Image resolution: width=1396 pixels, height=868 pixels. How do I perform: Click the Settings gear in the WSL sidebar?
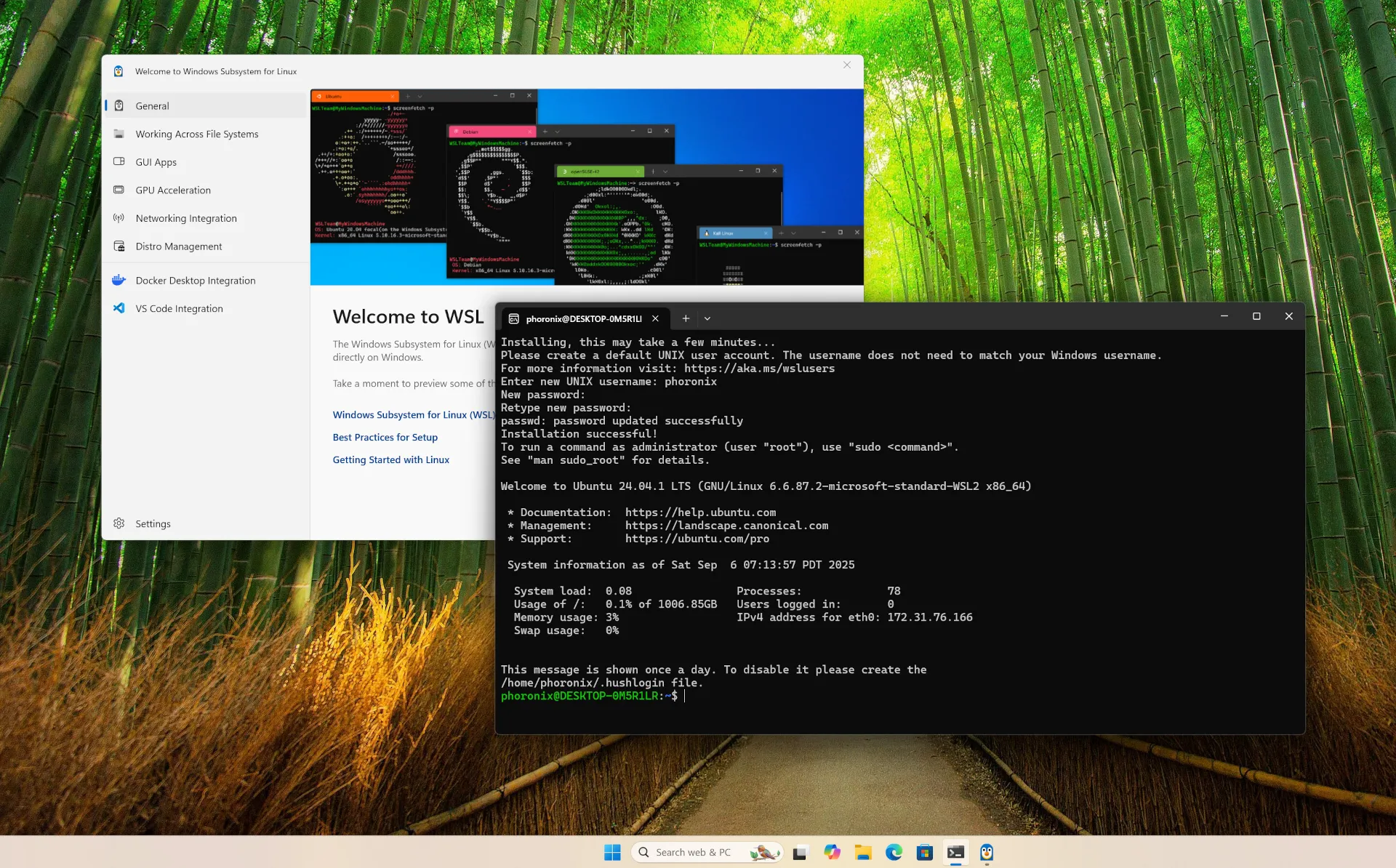coord(119,523)
